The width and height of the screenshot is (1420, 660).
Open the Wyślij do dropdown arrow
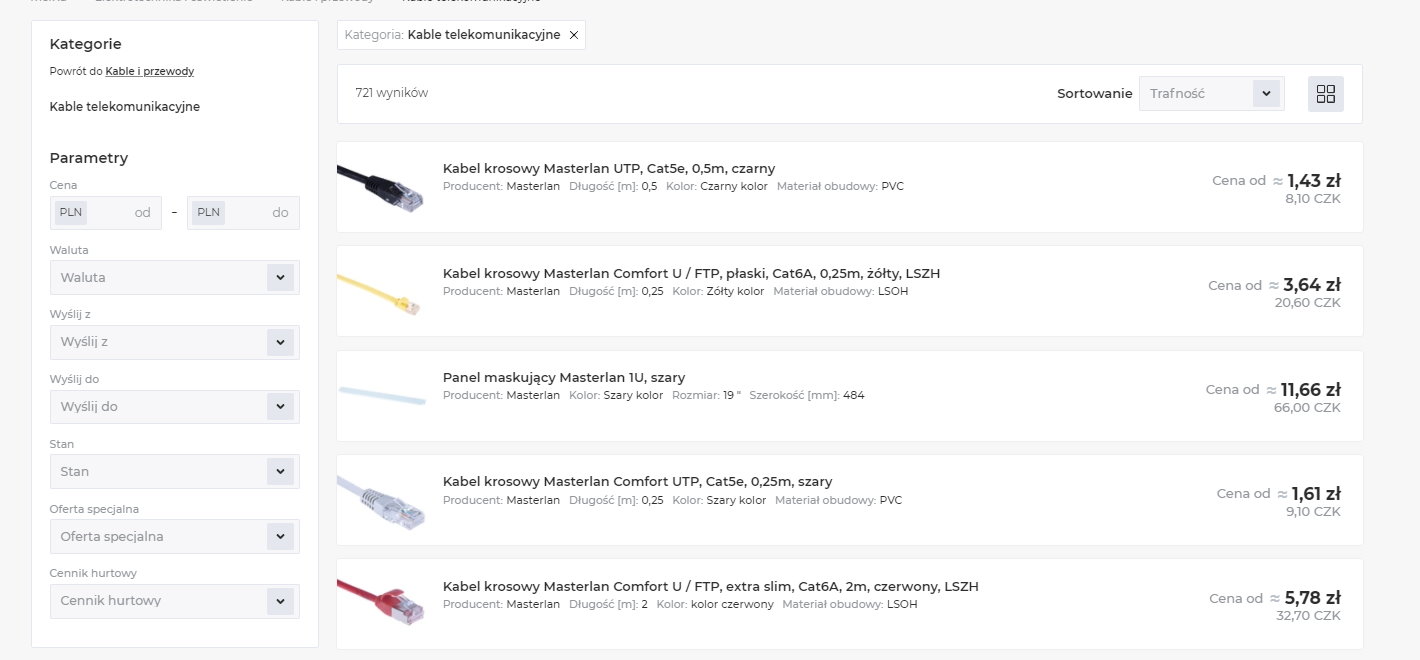point(280,407)
